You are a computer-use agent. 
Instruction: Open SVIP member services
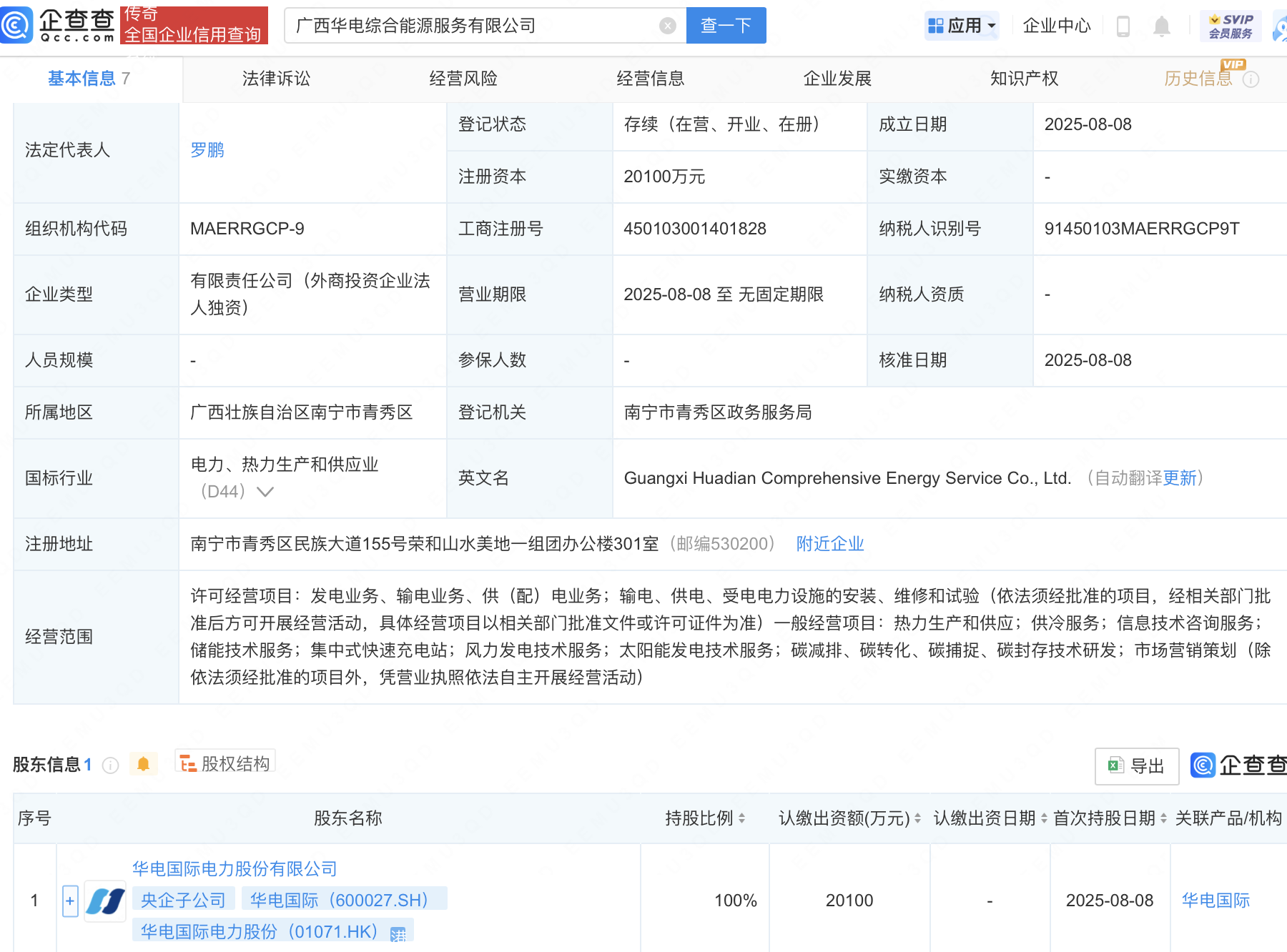pos(1231,26)
